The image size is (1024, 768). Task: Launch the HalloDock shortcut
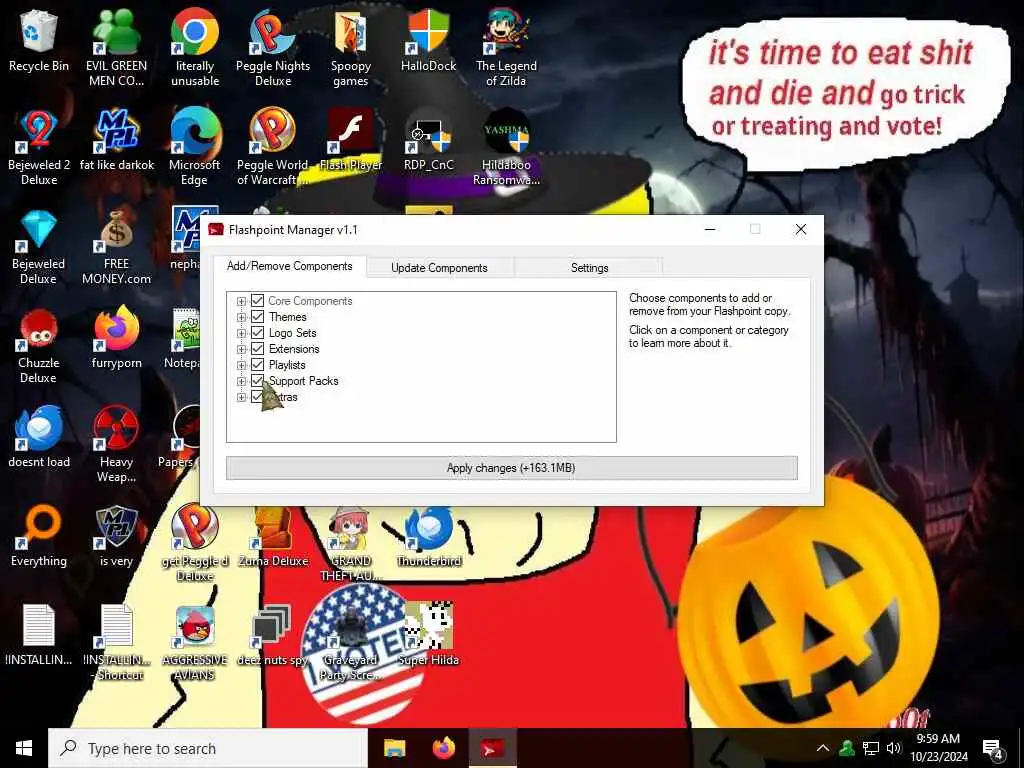[428, 40]
